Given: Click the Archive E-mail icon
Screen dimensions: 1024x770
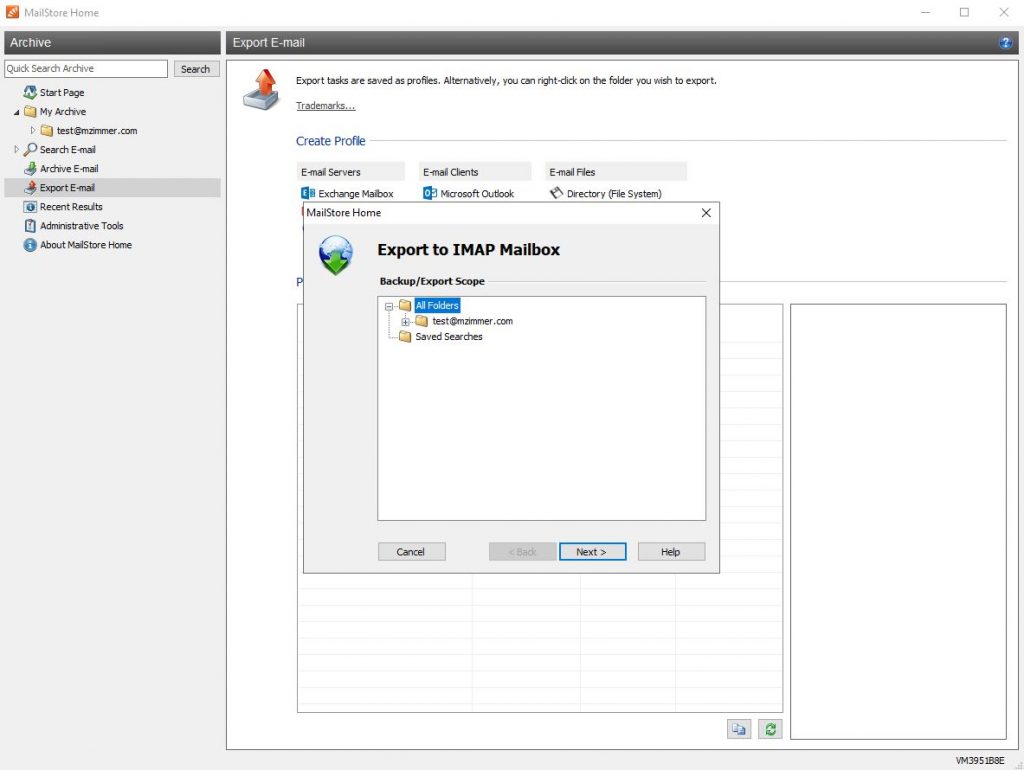Looking at the screenshot, I should (x=30, y=169).
